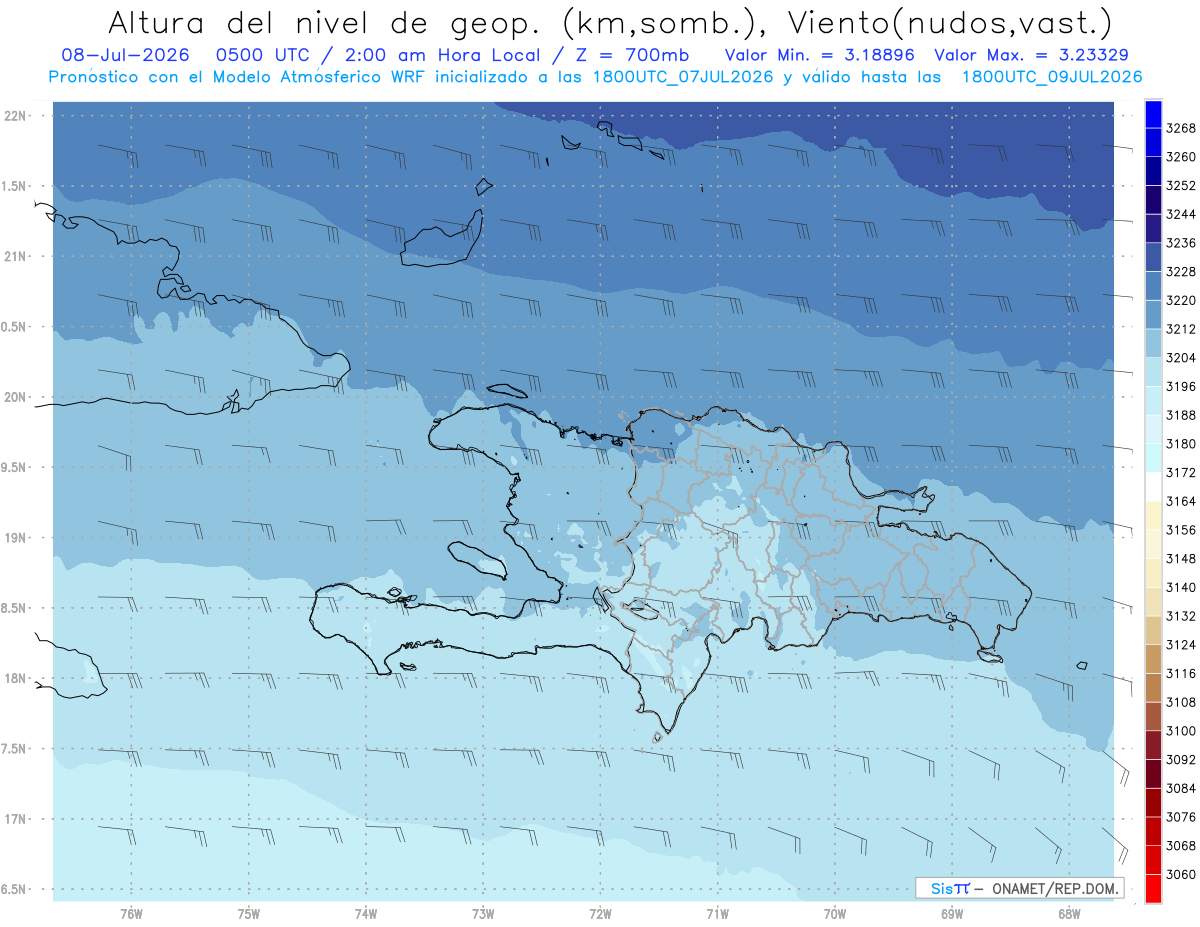Image resolution: width=1200 pixels, height=927 pixels.
Task: Click the legend value 3164
Action: point(1181,501)
